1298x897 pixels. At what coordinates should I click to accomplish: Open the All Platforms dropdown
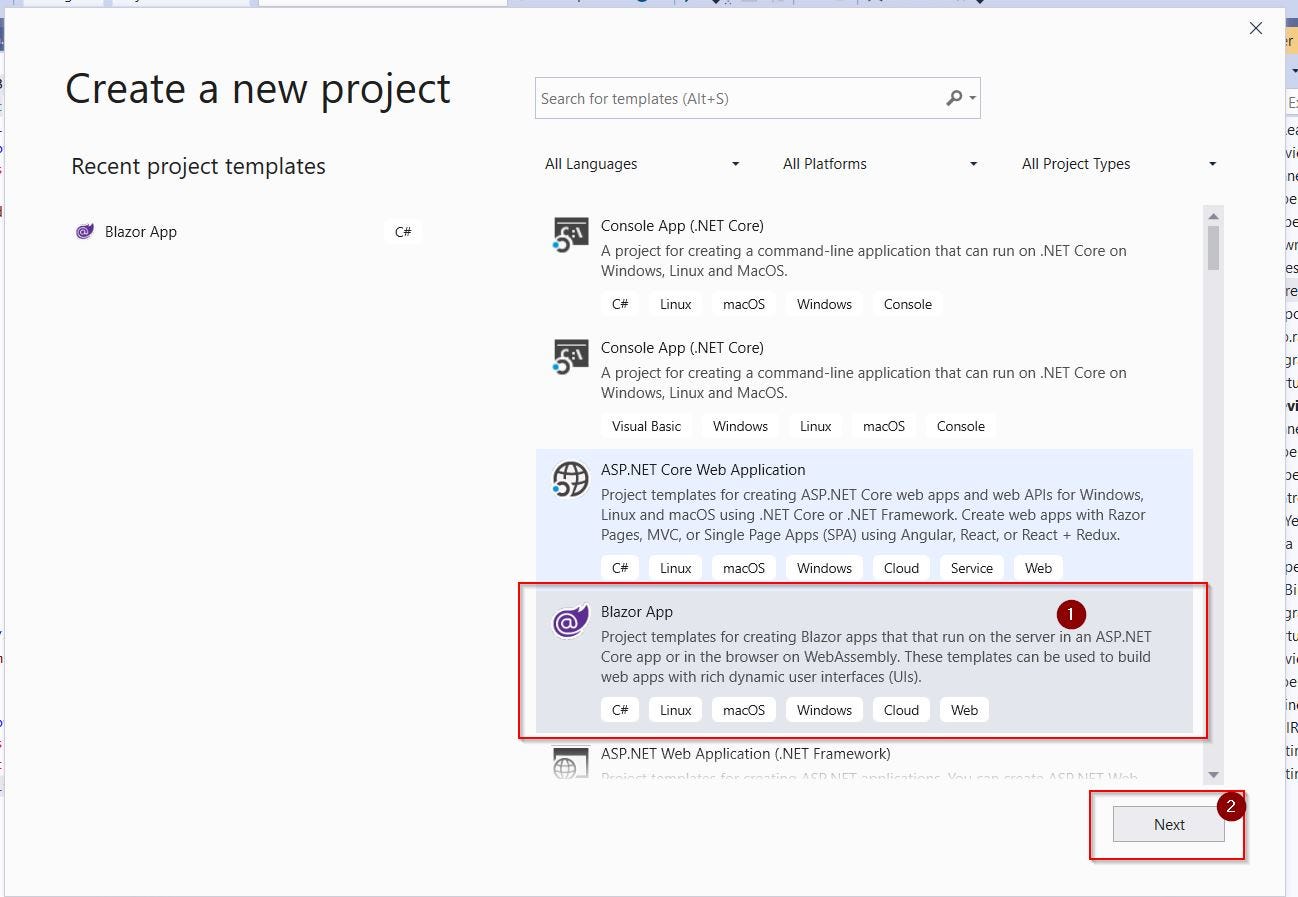(879, 163)
